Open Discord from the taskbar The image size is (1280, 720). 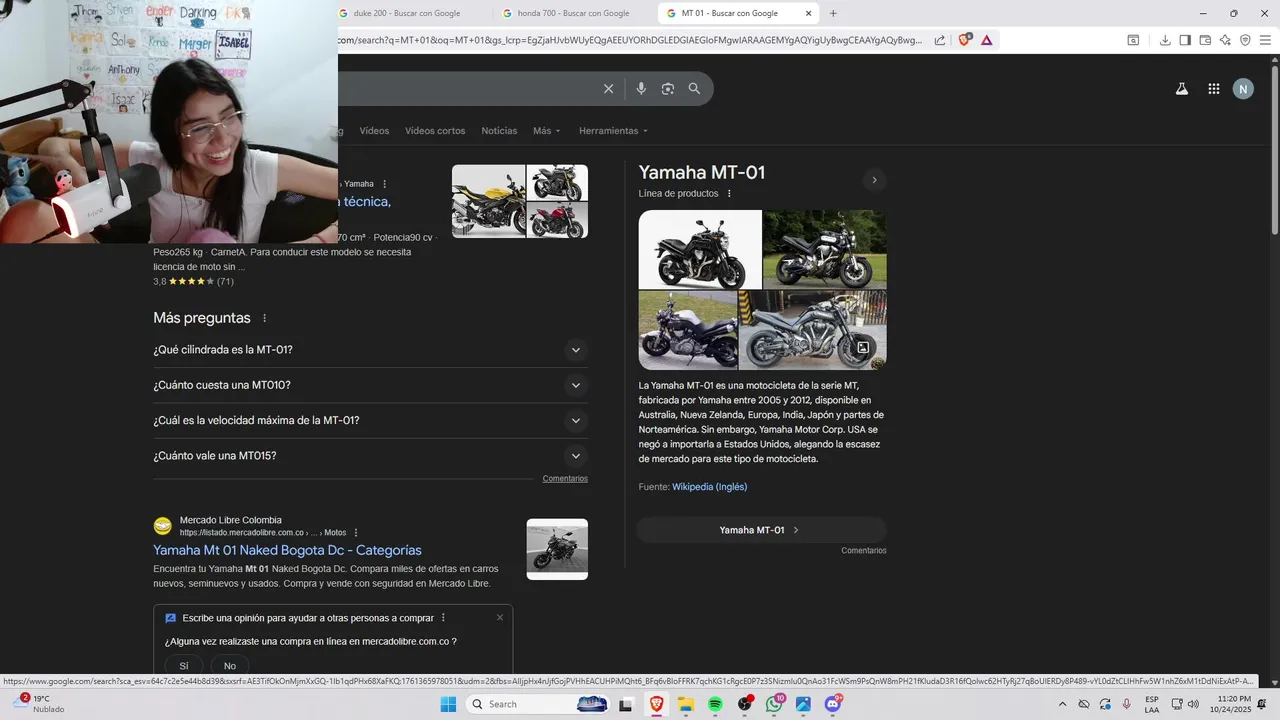point(832,704)
